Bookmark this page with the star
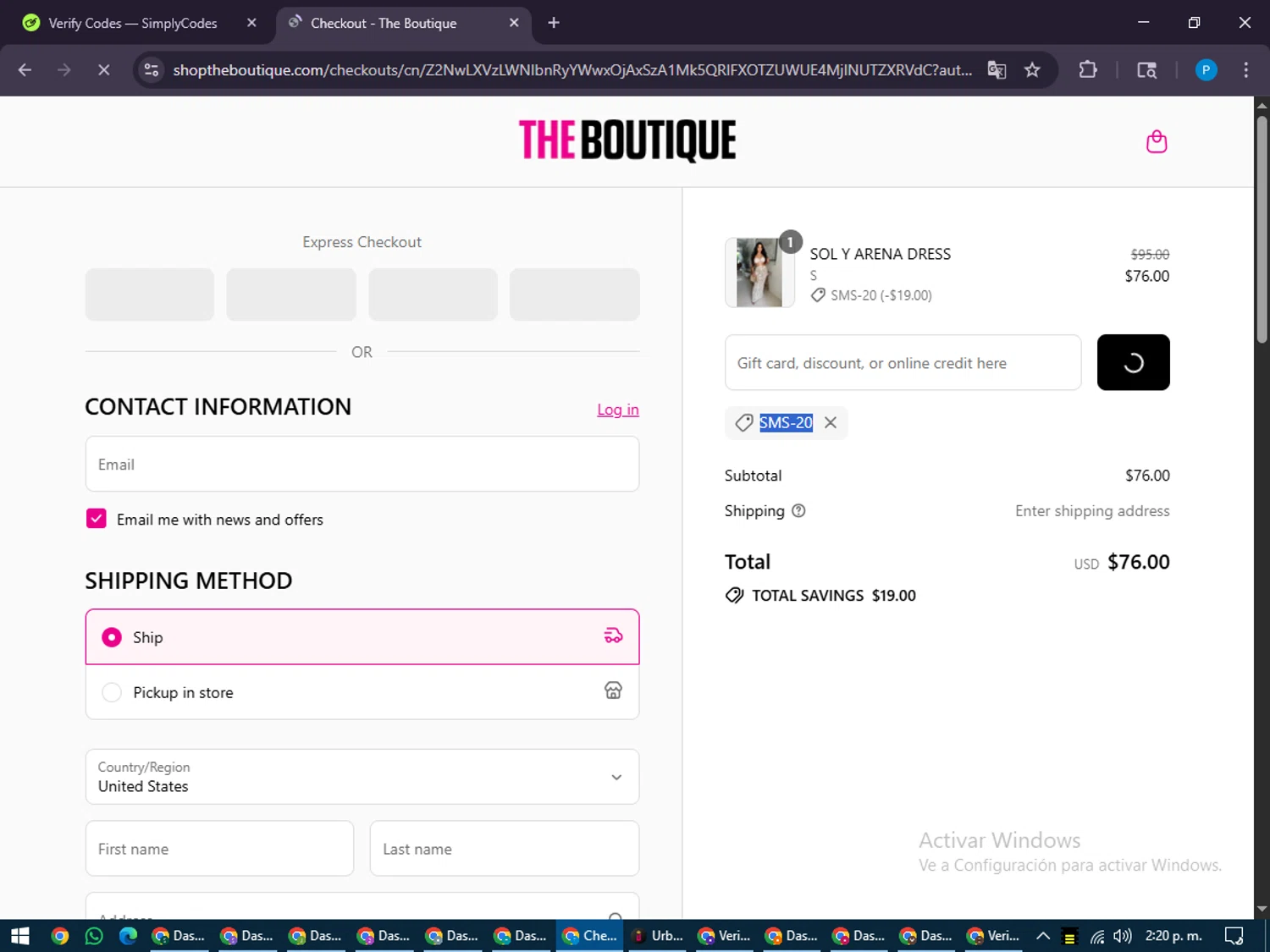1270x952 pixels. tap(1032, 70)
